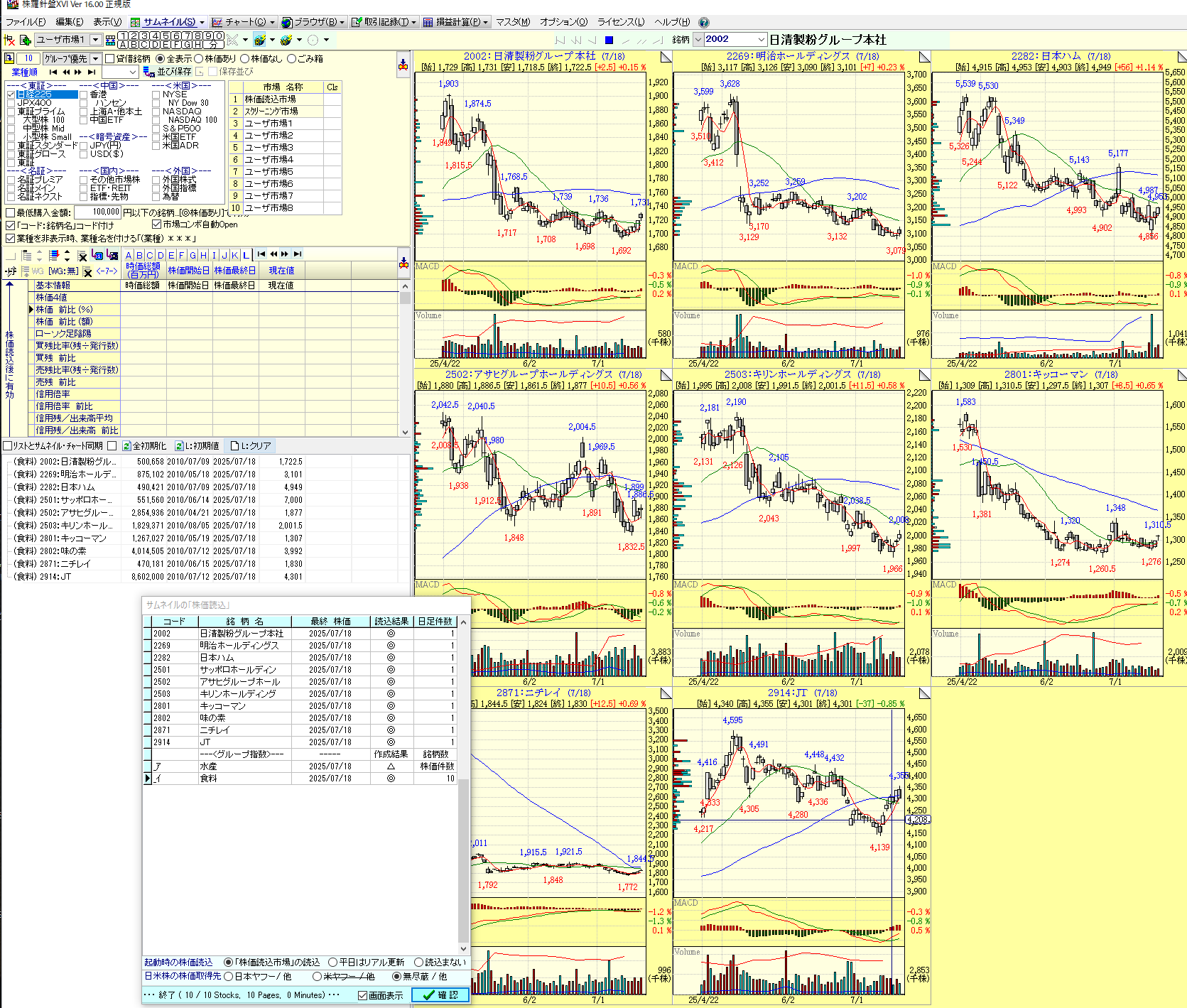Click the サムネイル menu icon
Image resolution: width=1187 pixels, height=1008 pixels.
click(135, 22)
